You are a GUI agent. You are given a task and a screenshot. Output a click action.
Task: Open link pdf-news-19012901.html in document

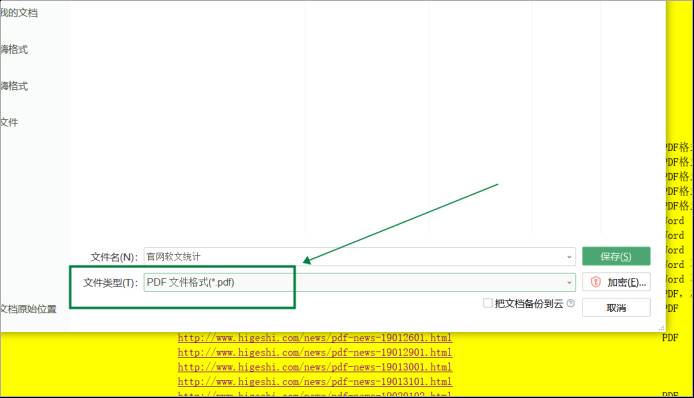pyautogui.click(x=315, y=352)
